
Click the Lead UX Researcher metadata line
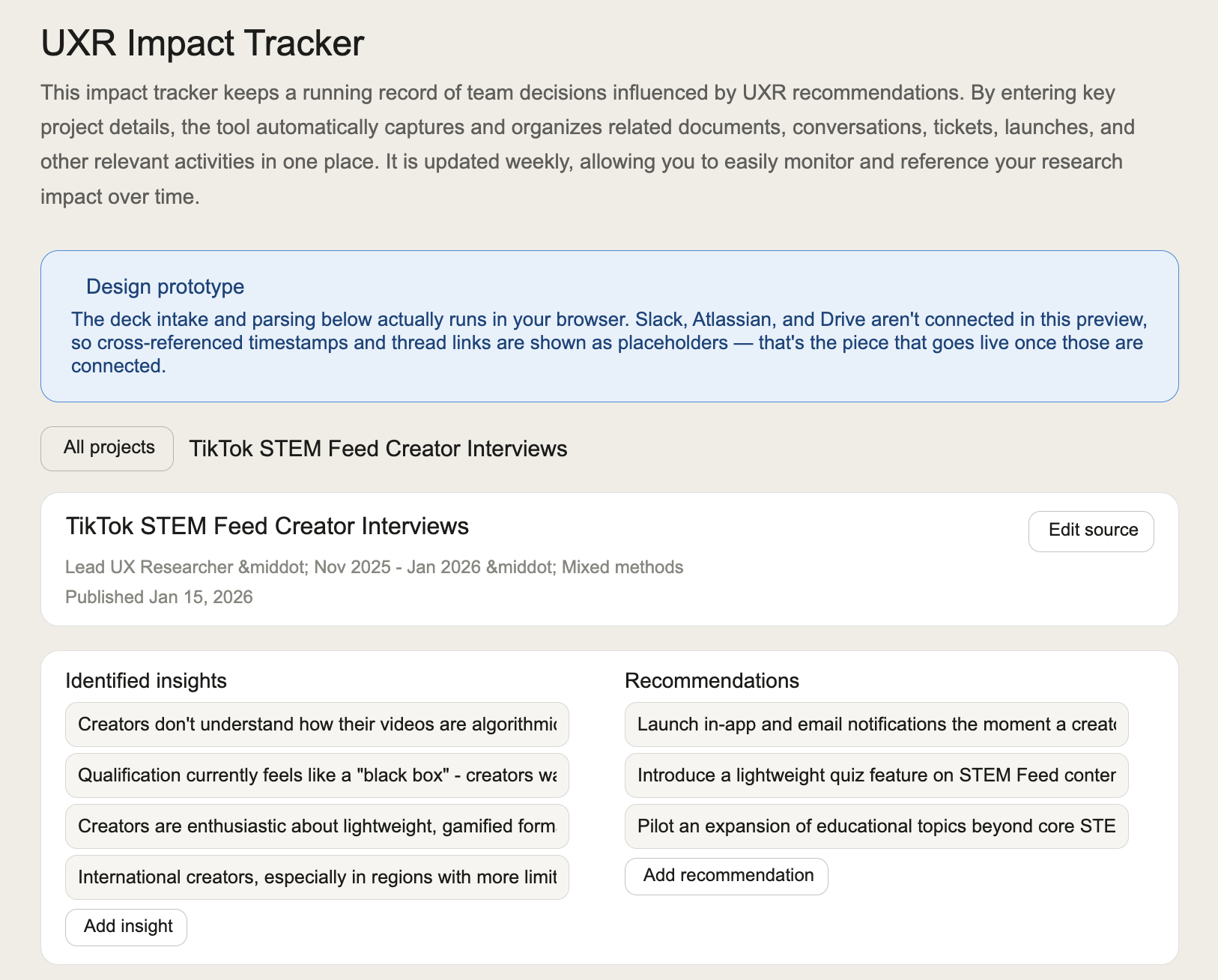coord(374,567)
